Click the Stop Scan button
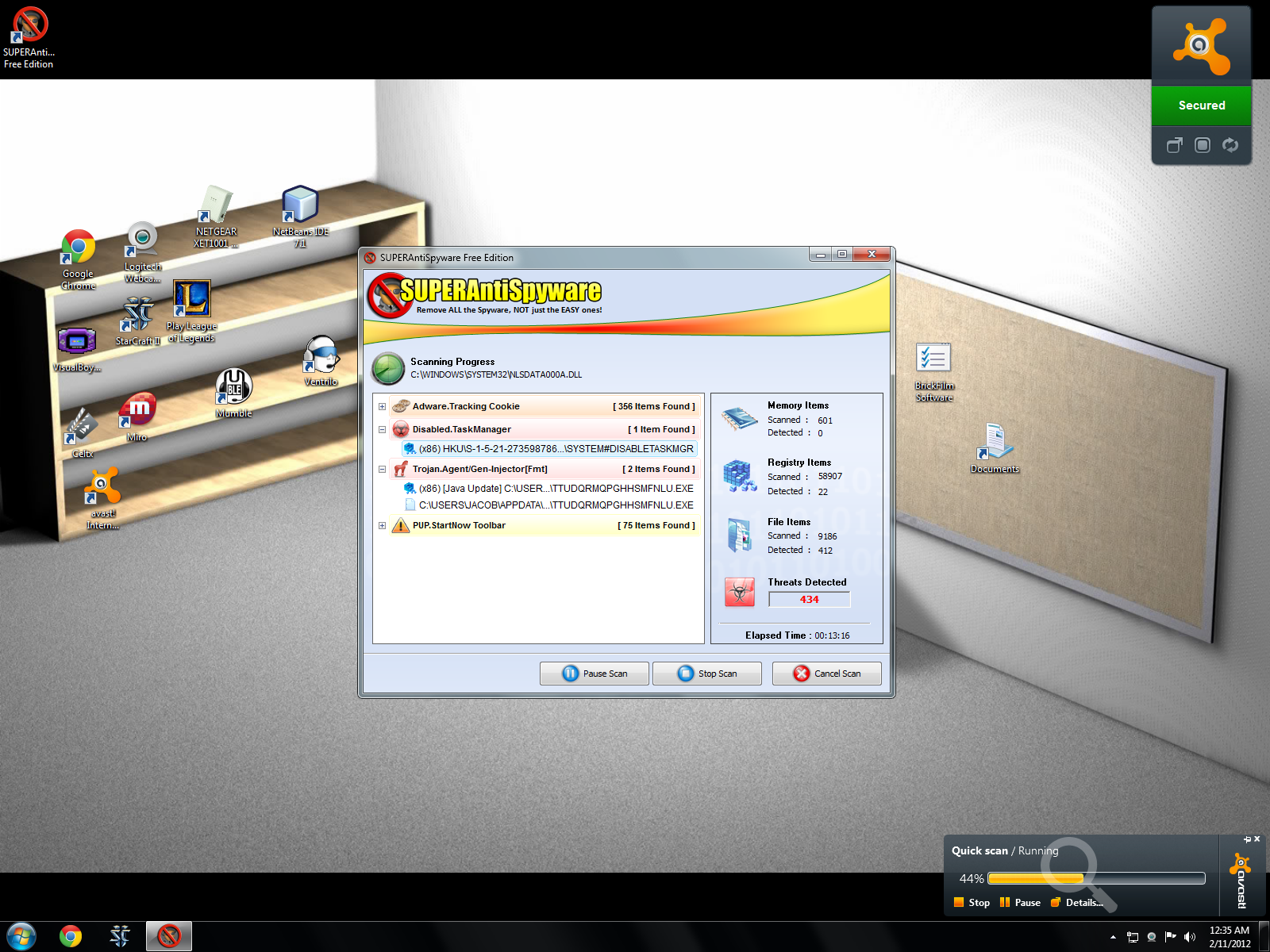The width and height of the screenshot is (1270, 952). tap(707, 674)
